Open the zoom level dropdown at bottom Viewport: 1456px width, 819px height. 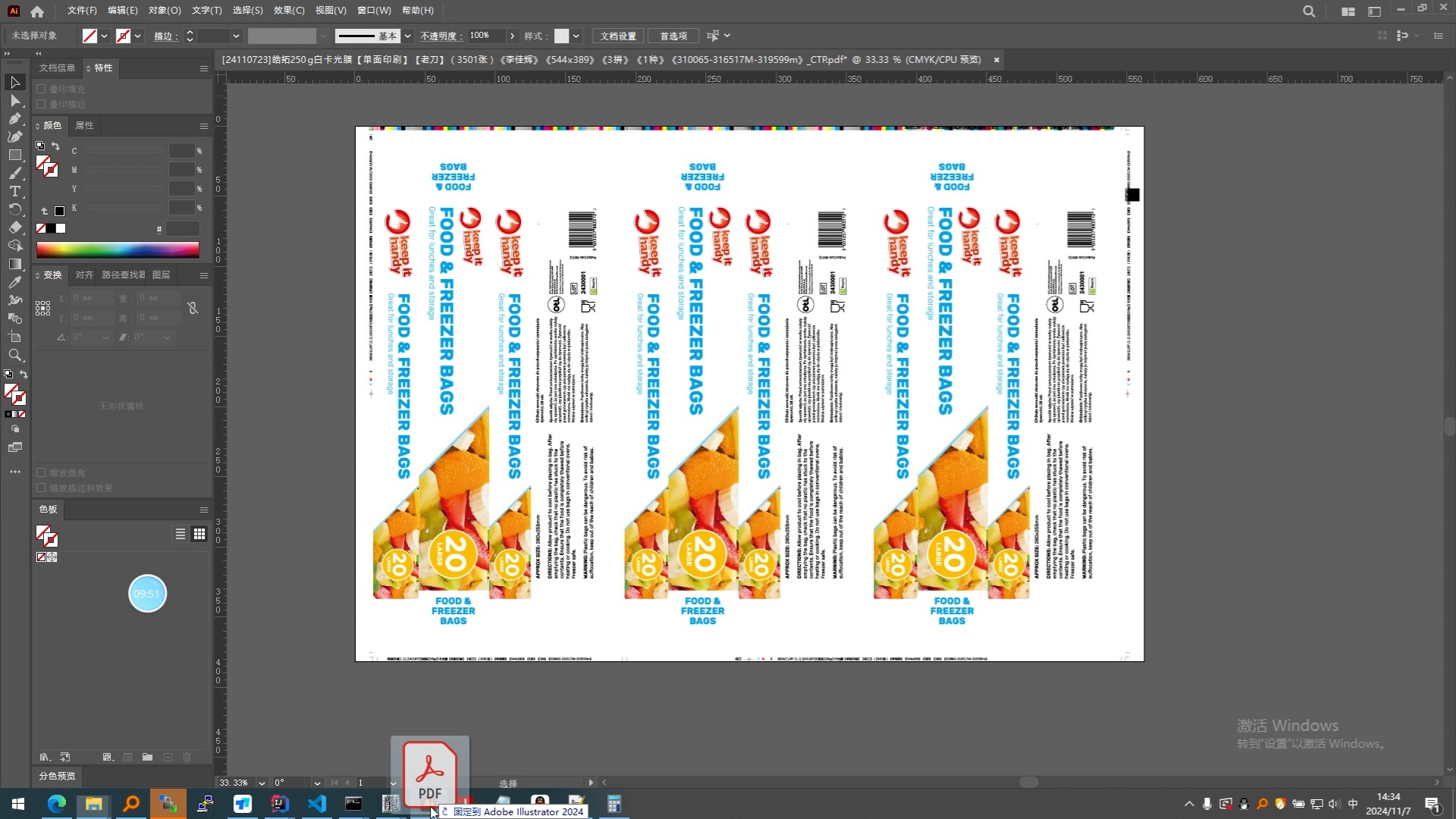coord(262,783)
